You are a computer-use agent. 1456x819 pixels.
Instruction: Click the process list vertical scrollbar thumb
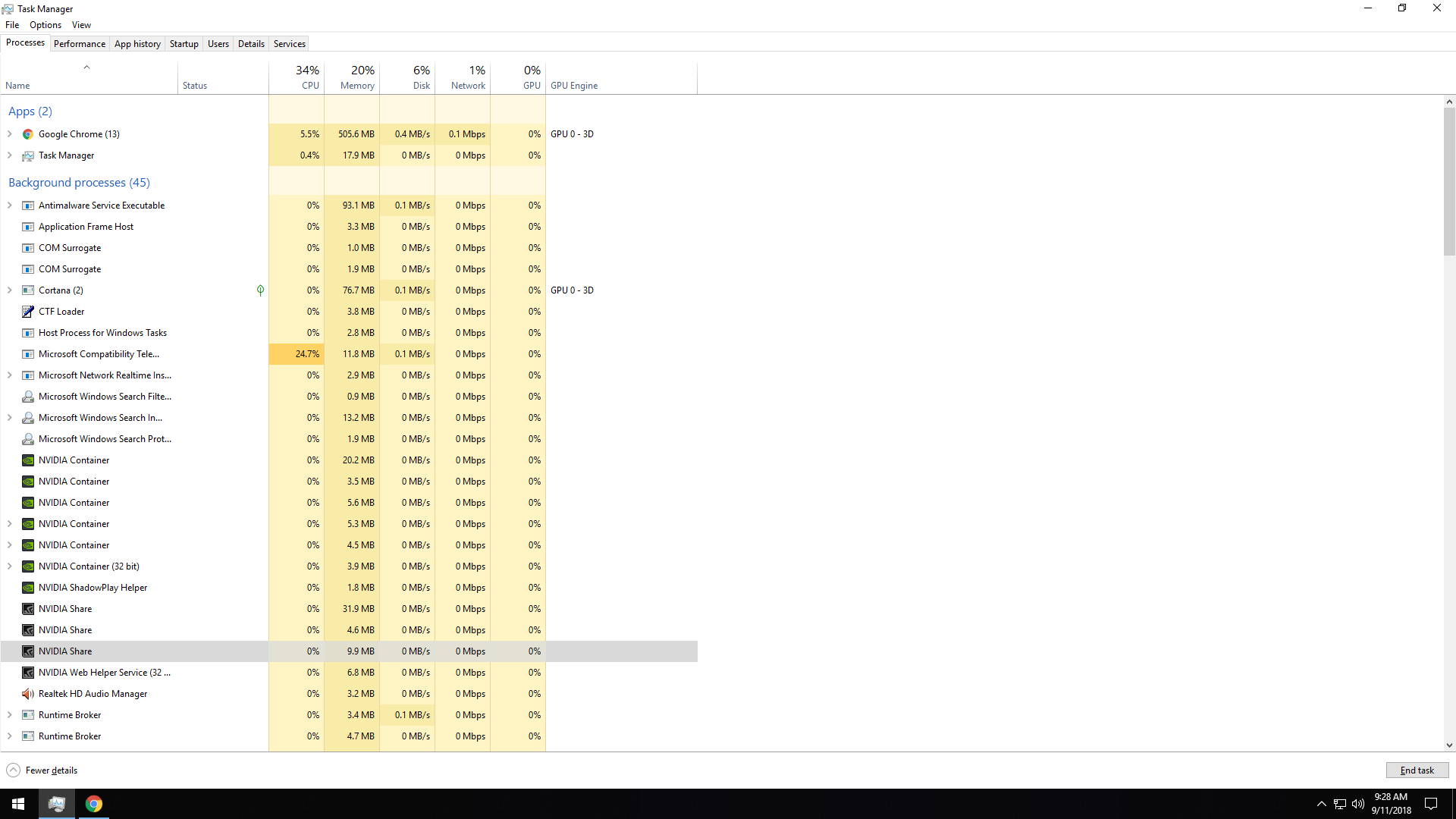point(1449,181)
